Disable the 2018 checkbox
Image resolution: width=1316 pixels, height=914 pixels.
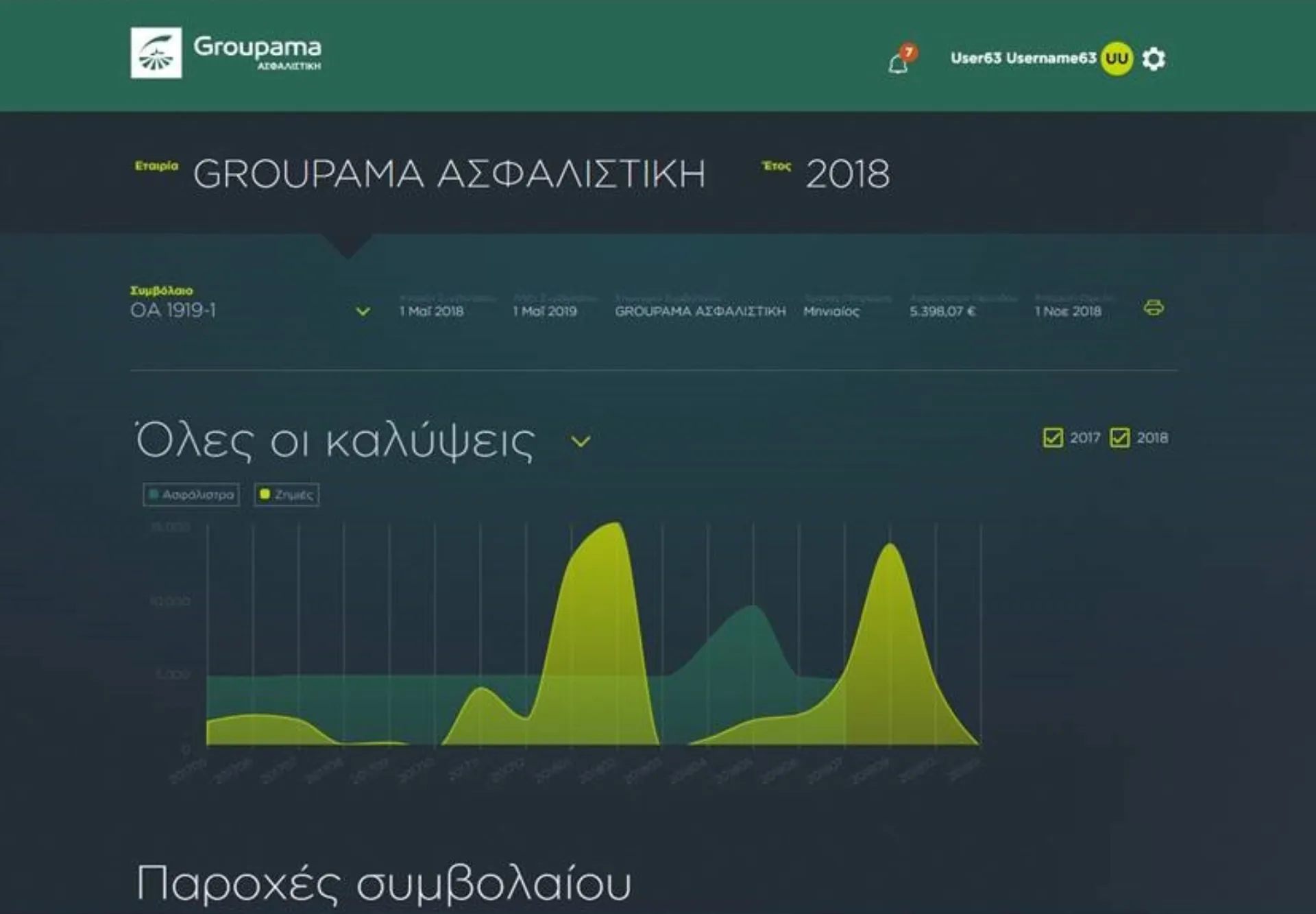pyautogui.click(x=1120, y=437)
